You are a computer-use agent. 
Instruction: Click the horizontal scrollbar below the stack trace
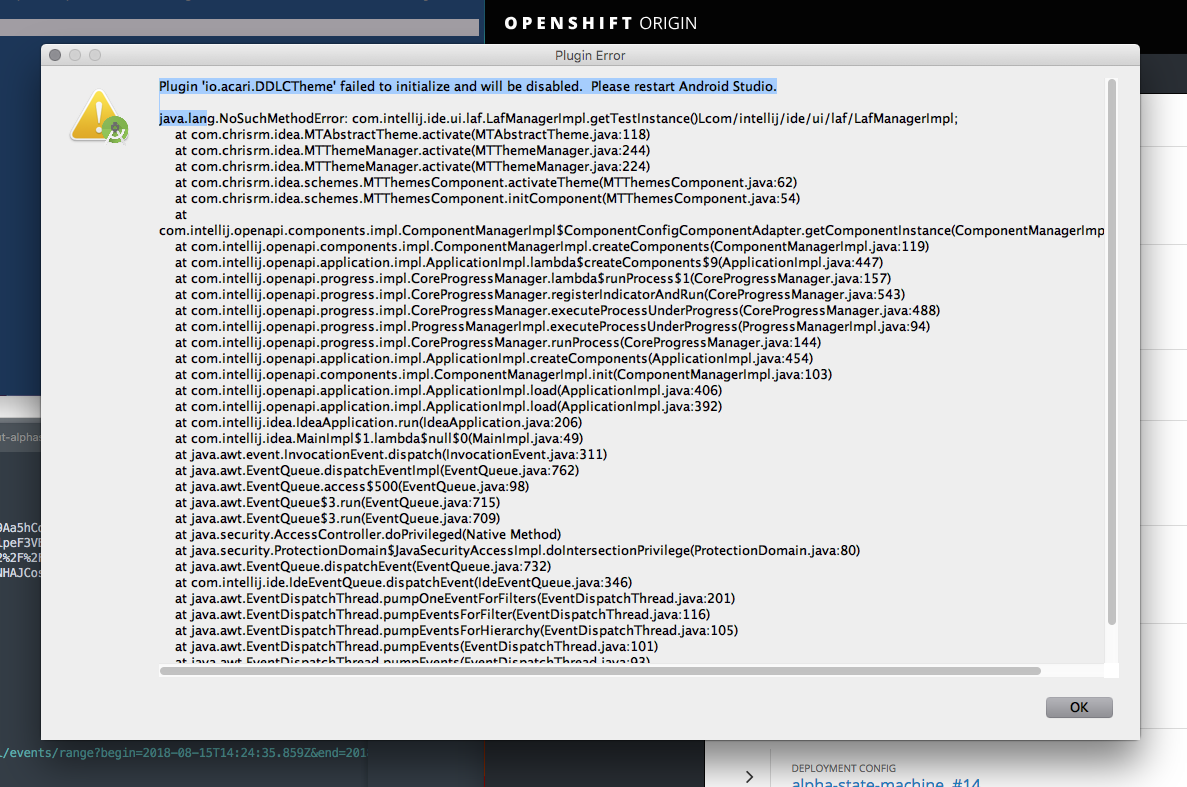pyautogui.click(x=600, y=670)
